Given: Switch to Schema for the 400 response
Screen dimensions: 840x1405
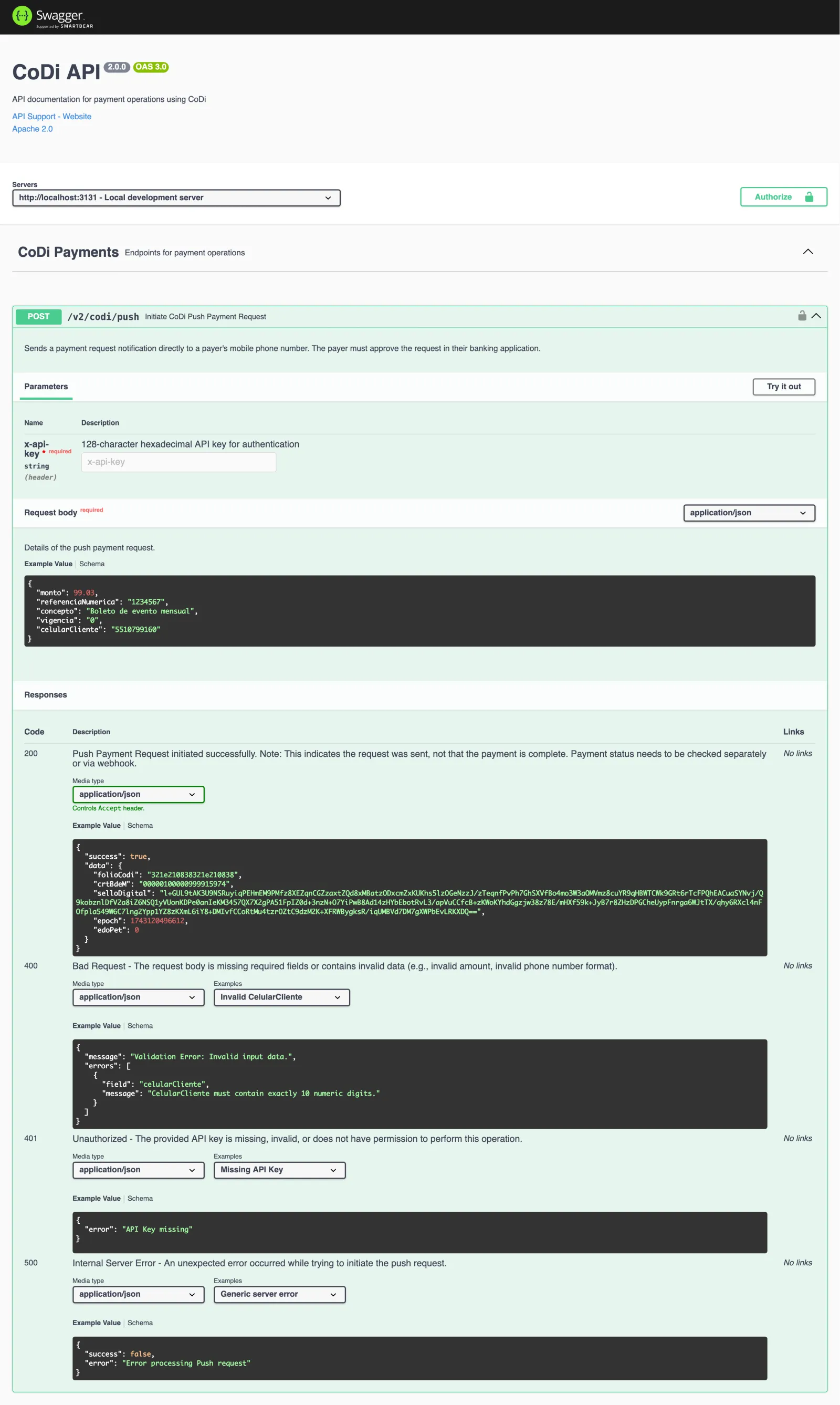Looking at the screenshot, I should (140, 1026).
